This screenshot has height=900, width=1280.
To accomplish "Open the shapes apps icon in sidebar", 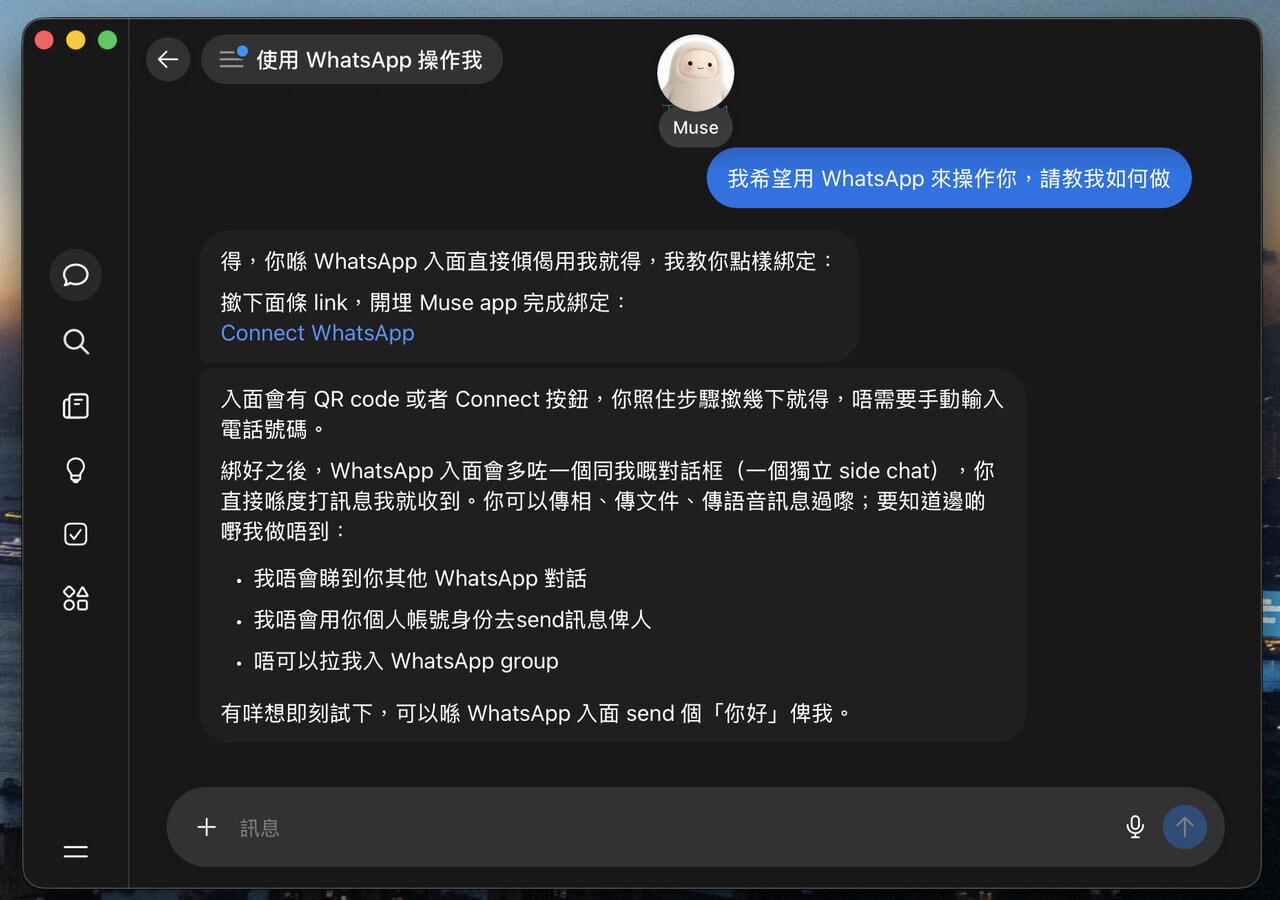I will pyautogui.click(x=76, y=598).
